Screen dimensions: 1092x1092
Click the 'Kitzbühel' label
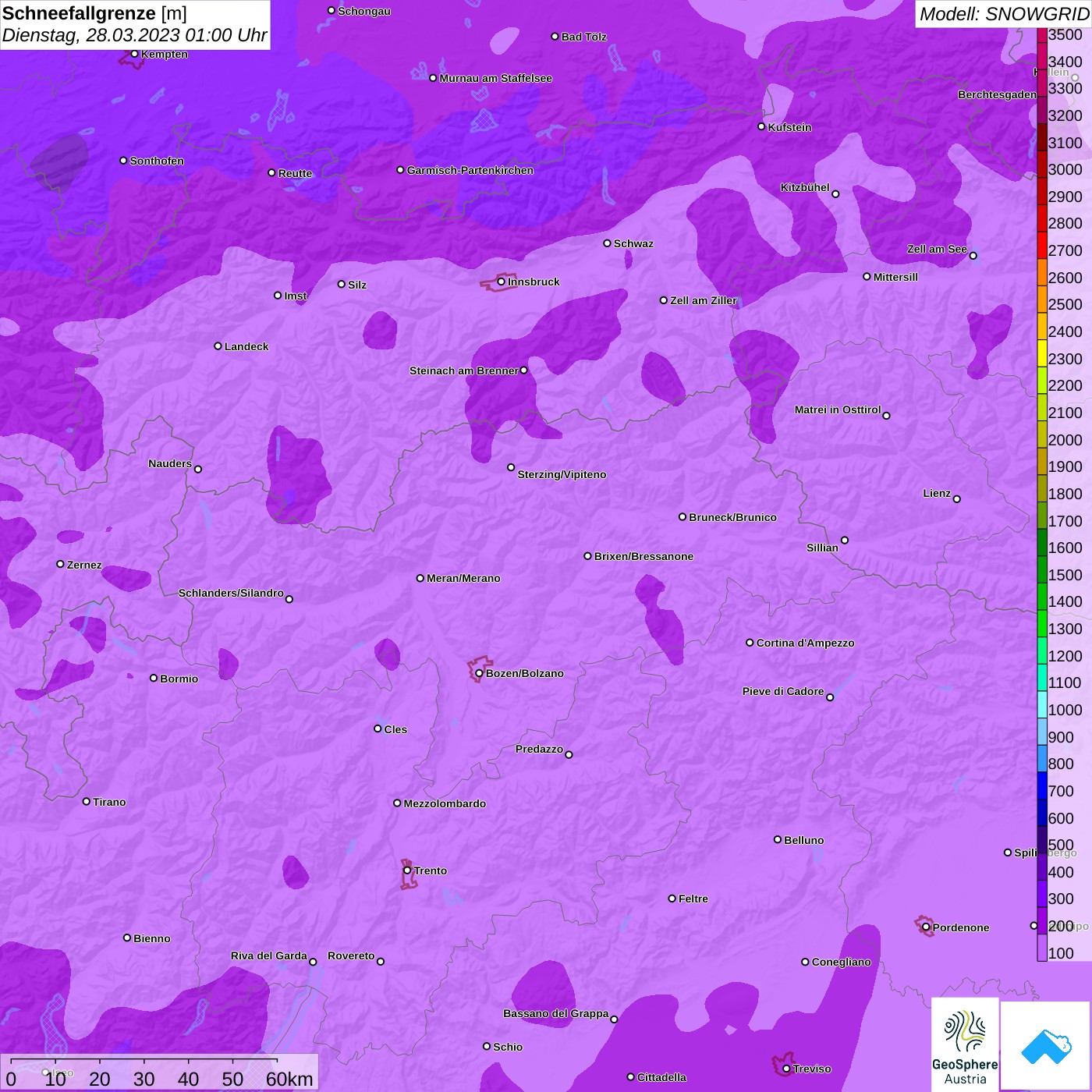[x=805, y=187]
